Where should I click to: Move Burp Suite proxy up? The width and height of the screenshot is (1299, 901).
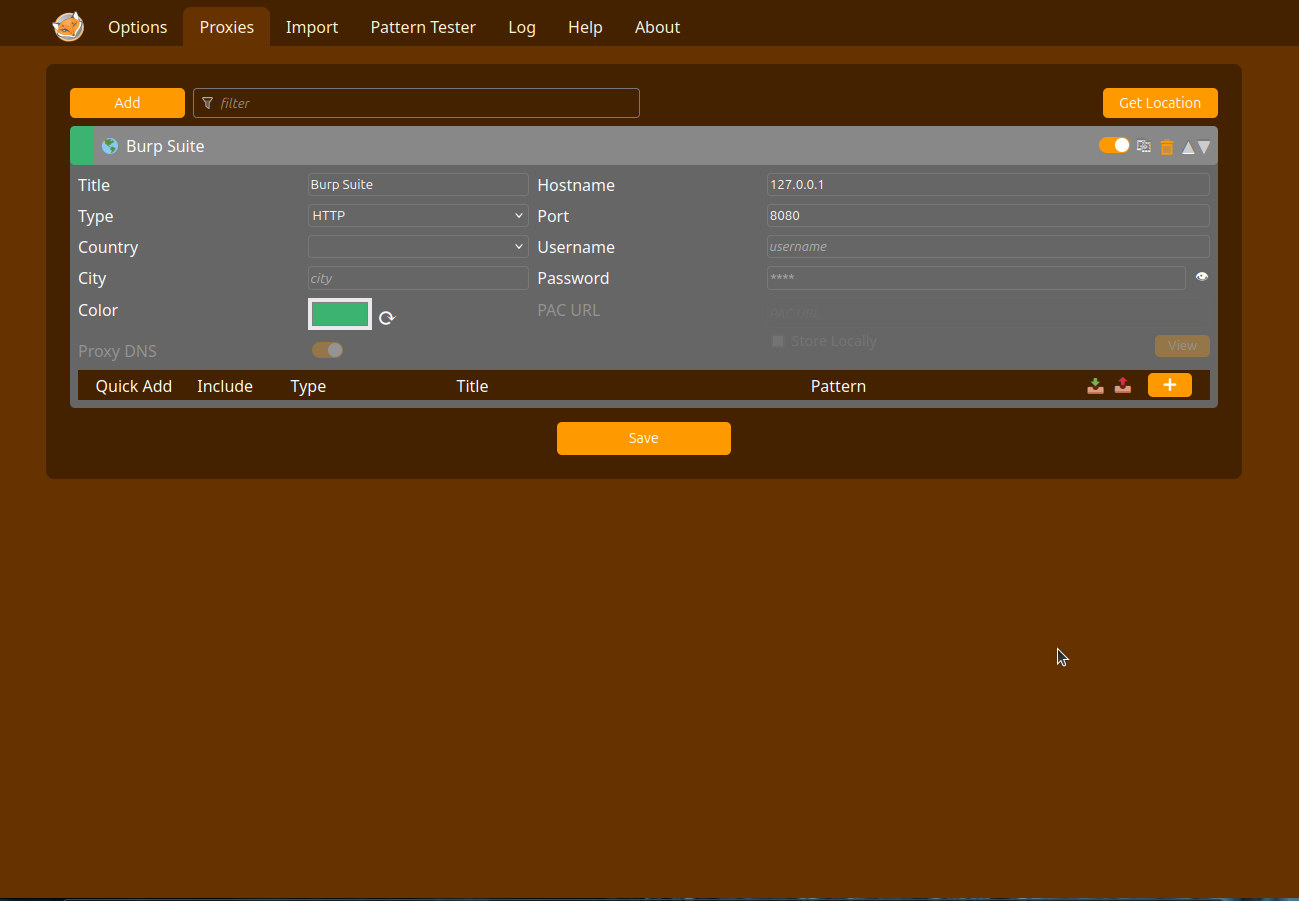pyautogui.click(x=1188, y=148)
